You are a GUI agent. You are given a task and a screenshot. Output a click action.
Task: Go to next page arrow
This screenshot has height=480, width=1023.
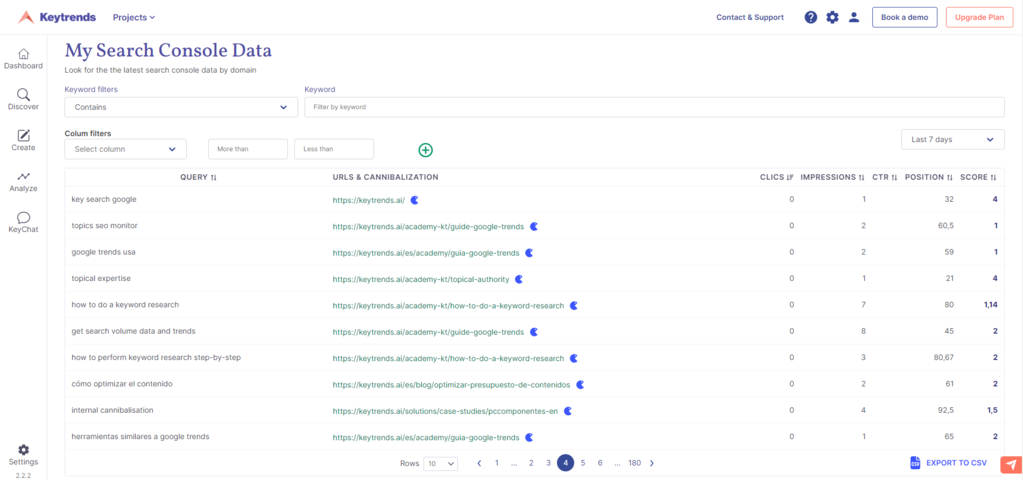coord(652,463)
